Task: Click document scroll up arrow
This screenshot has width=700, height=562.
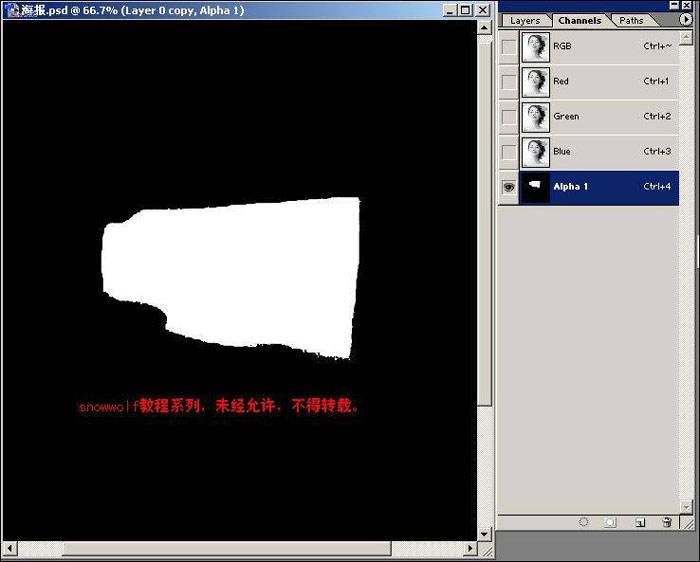Action: [485, 27]
